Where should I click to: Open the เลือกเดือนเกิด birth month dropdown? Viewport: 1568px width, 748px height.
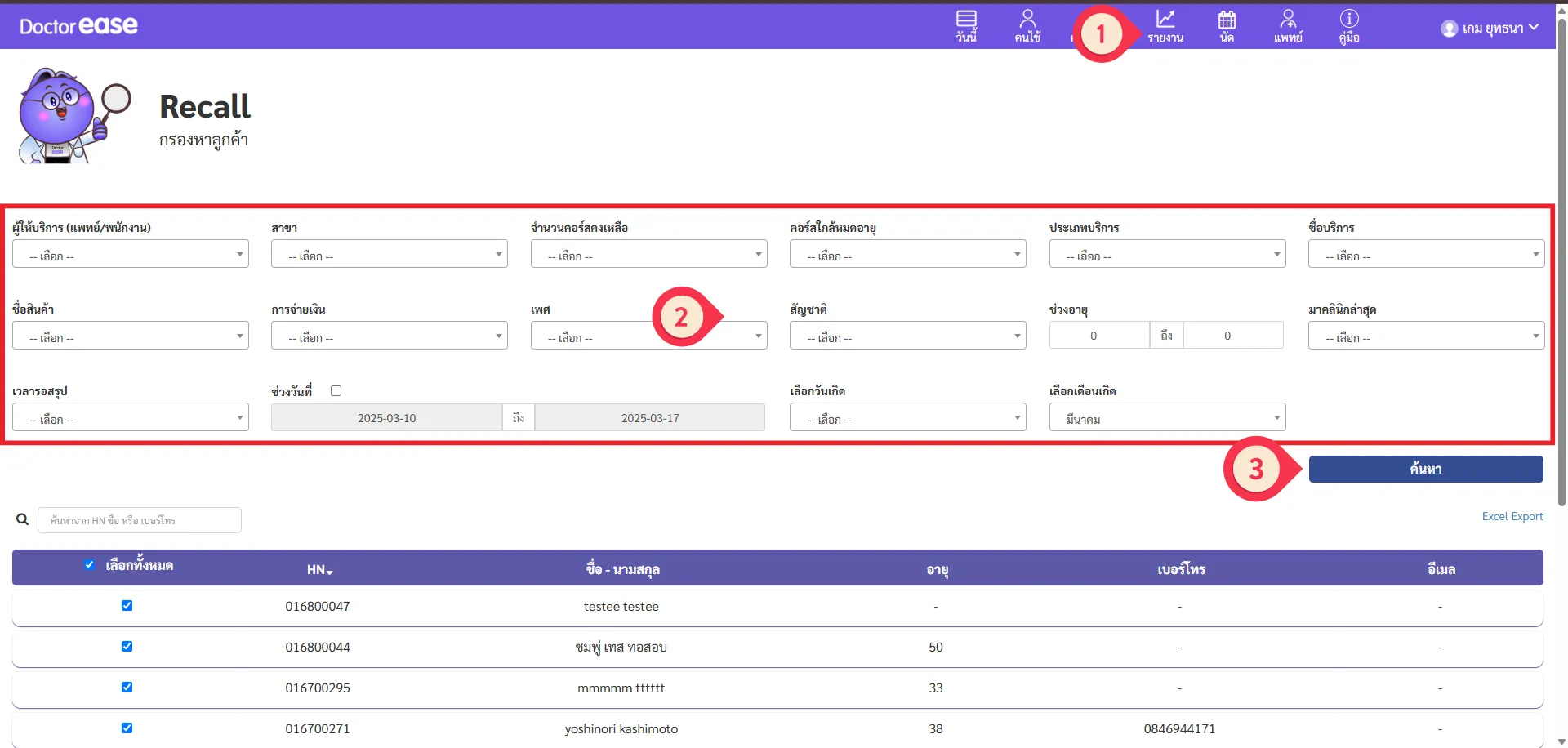tap(1166, 418)
